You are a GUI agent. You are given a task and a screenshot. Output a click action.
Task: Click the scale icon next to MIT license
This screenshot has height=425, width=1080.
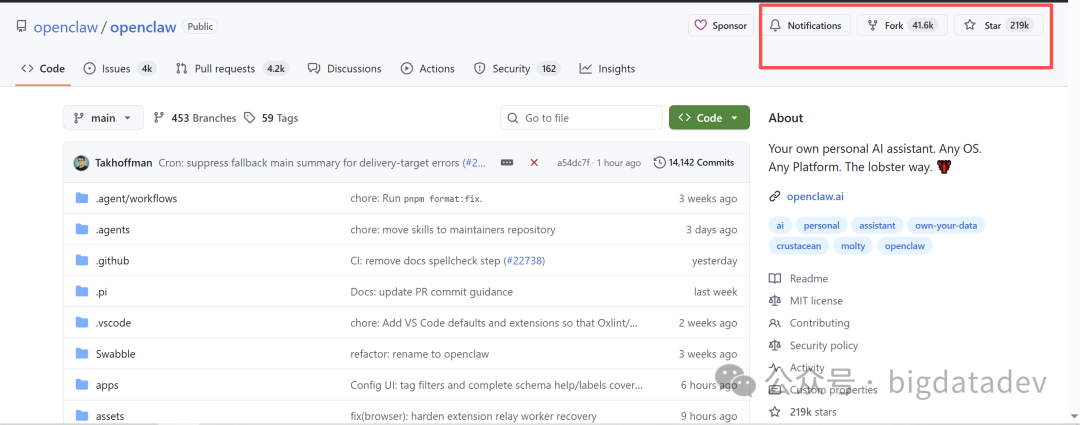click(x=775, y=301)
